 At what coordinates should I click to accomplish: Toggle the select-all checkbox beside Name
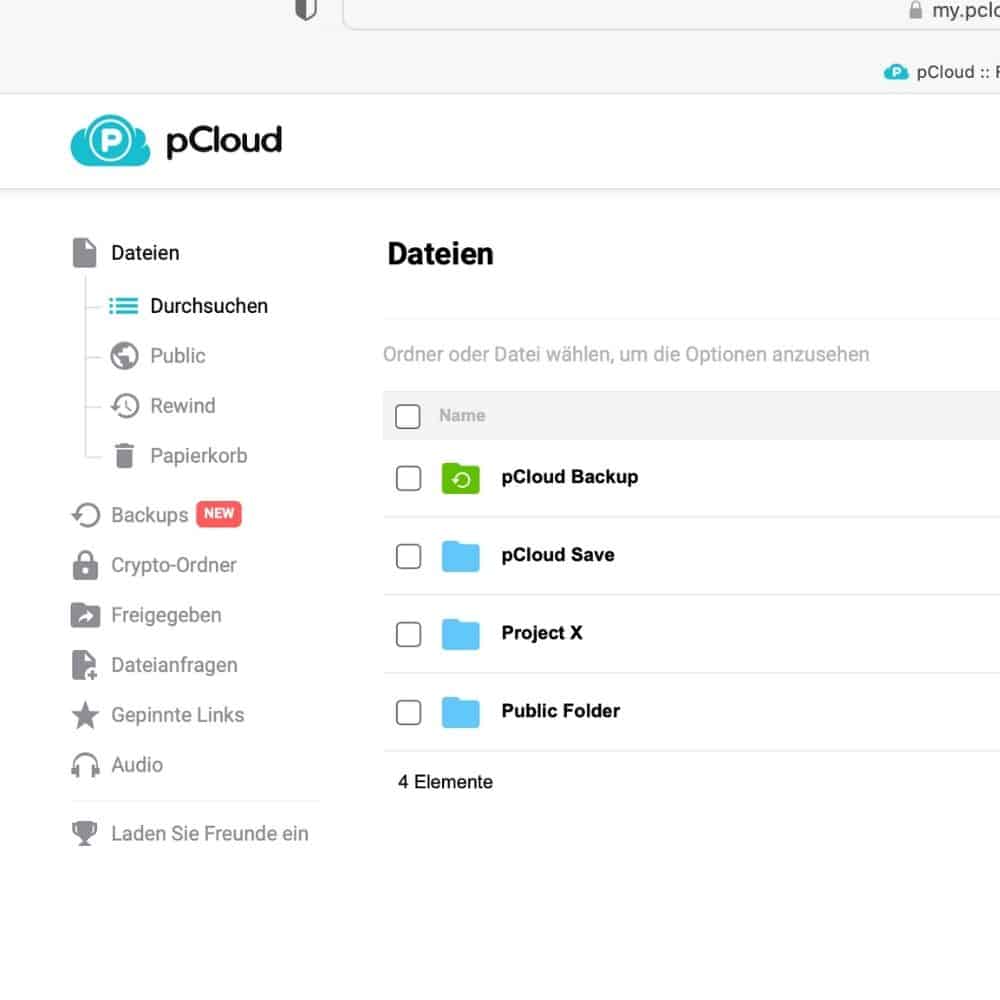[x=408, y=416]
